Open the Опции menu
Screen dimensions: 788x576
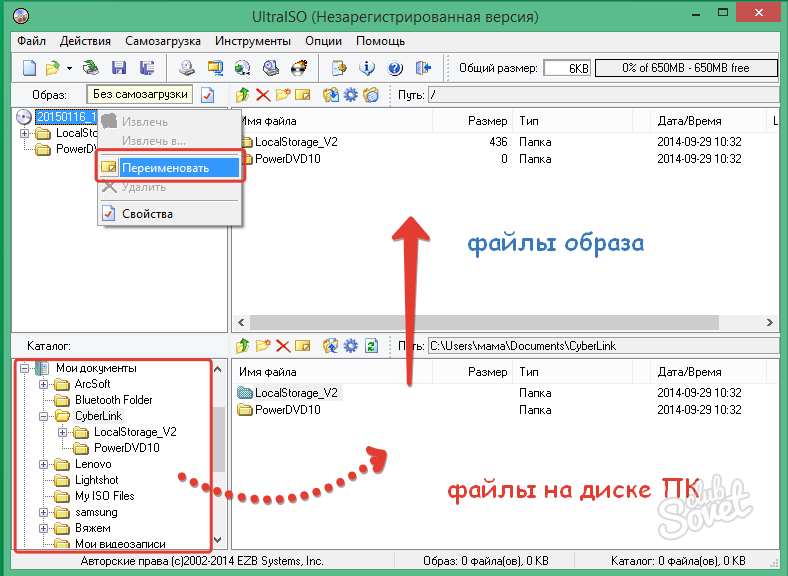pyautogui.click(x=323, y=41)
